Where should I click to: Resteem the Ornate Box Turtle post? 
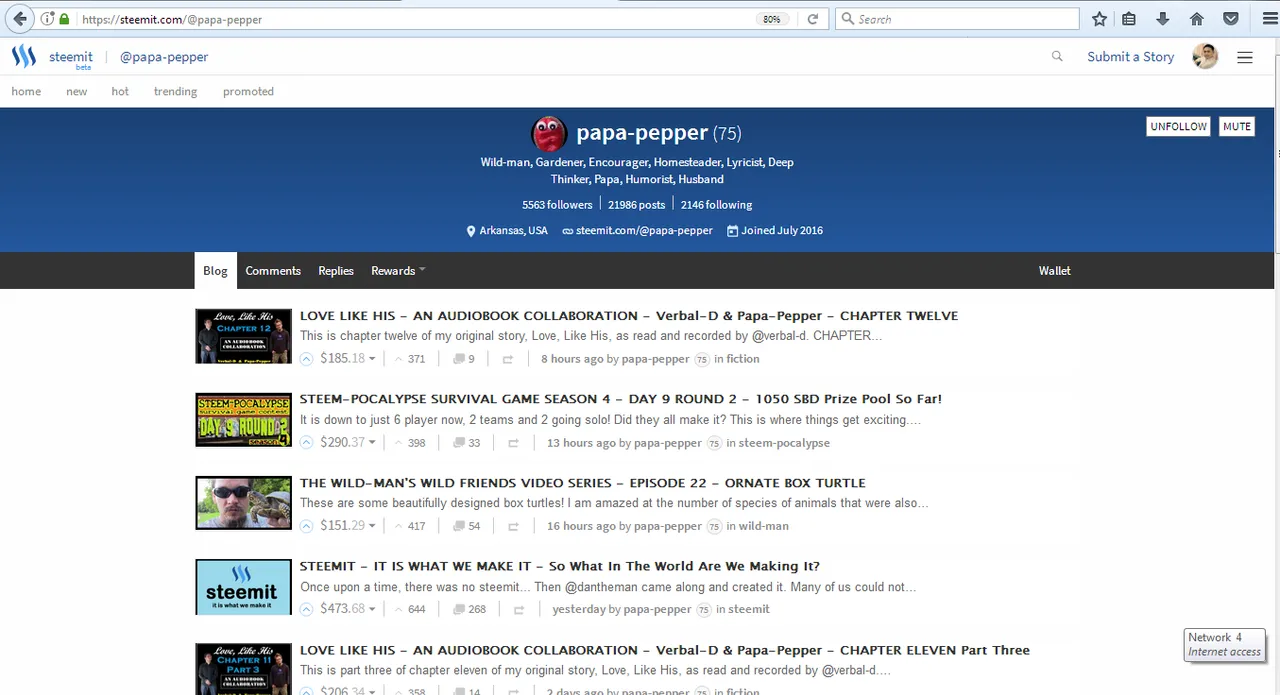(514, 526)
